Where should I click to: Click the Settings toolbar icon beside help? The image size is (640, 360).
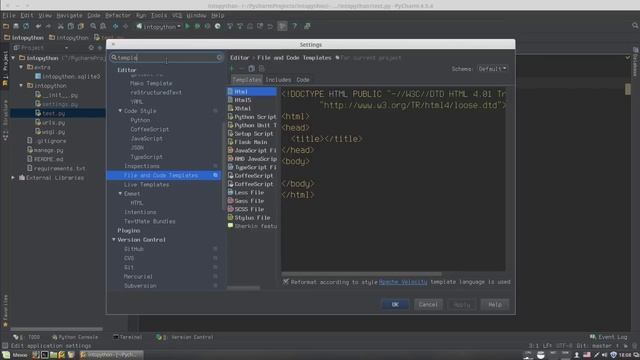point(282,26)
